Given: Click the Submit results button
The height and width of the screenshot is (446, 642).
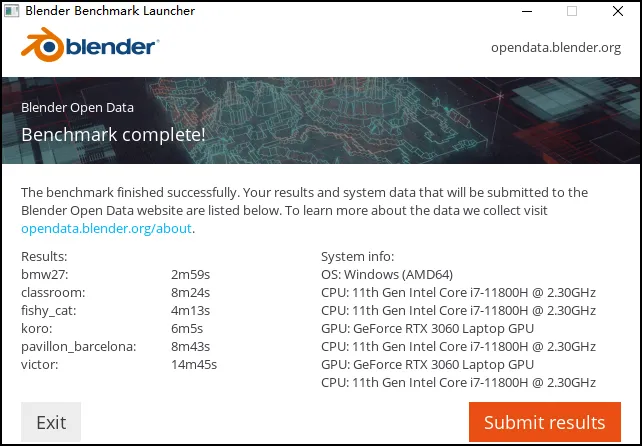Looking at the screenshot, I should click(545, 422).
